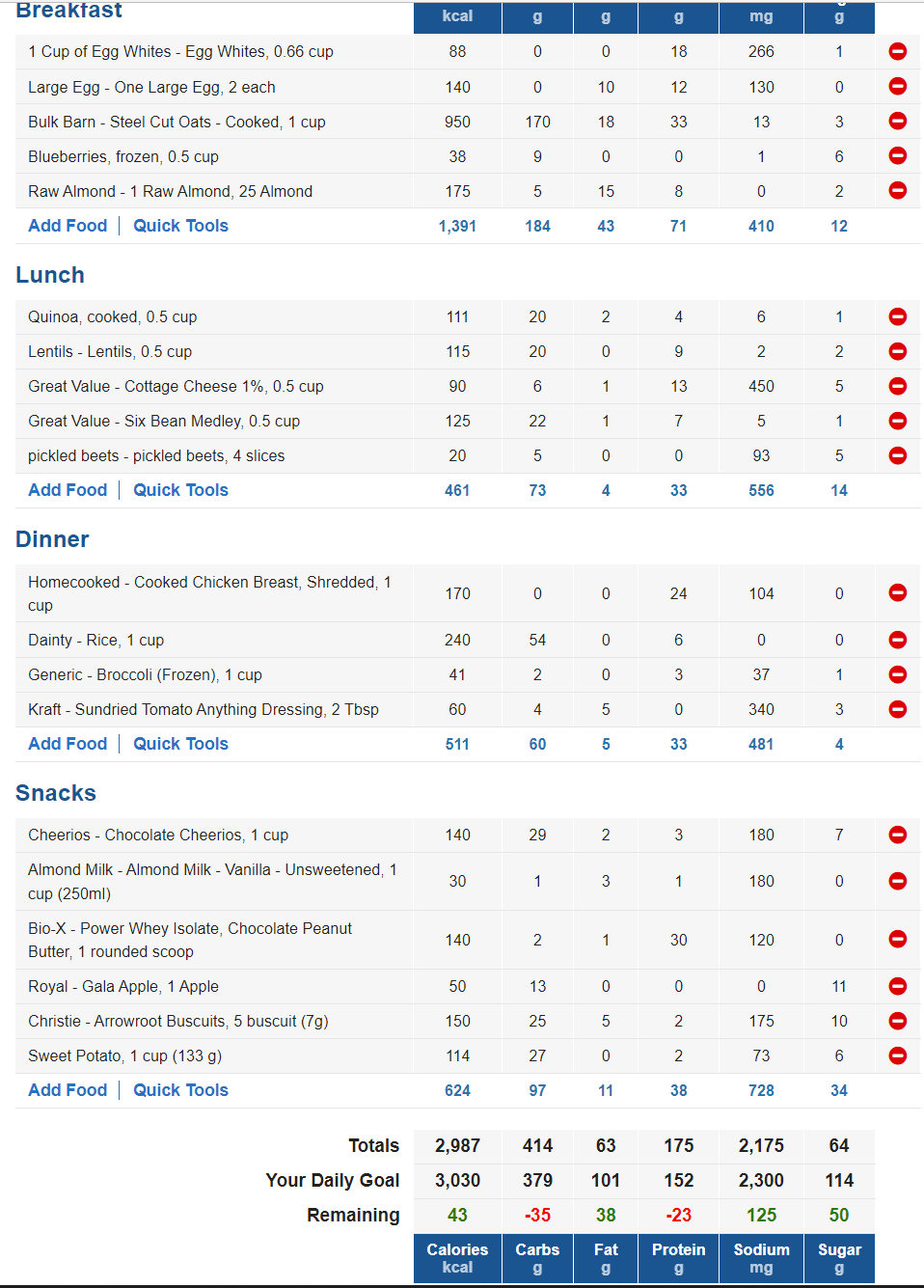This screenshot has height=1288, width=924.
Task: Delete Steel Cut Oats from Breakfast
Action: click(x=897, y=122)
